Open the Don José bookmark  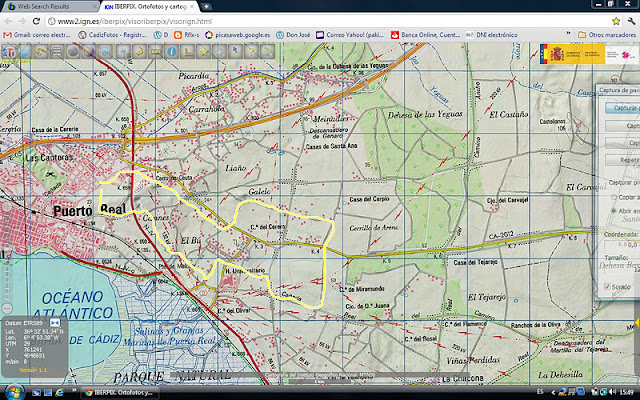[x=293, y=35]
